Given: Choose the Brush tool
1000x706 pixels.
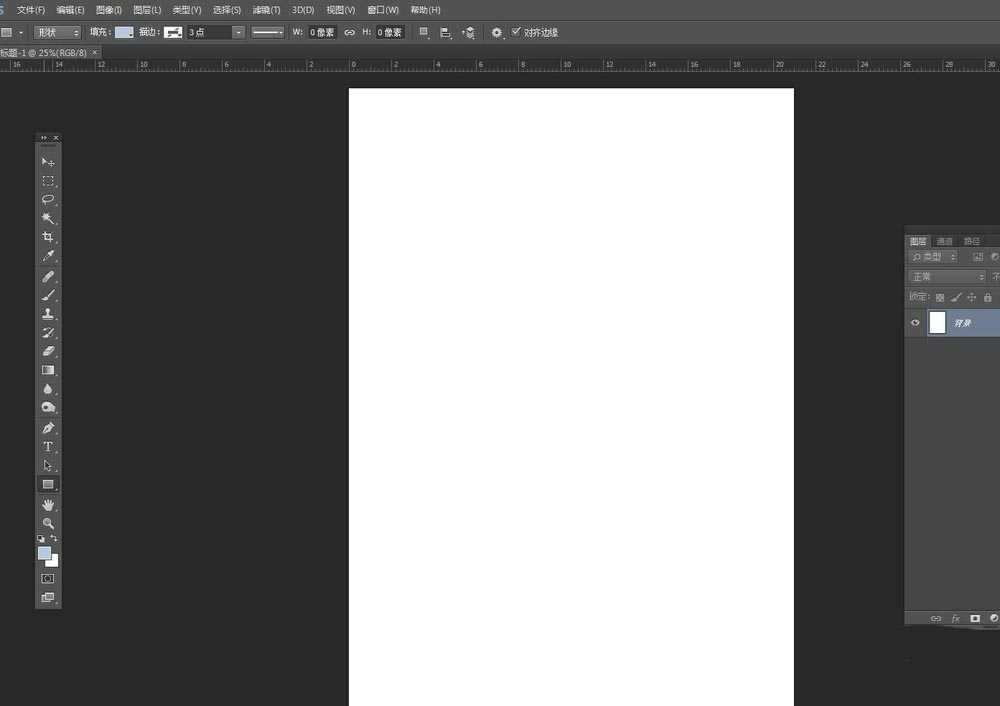Looking at the screenshot, I should click(x=48, y=295).
